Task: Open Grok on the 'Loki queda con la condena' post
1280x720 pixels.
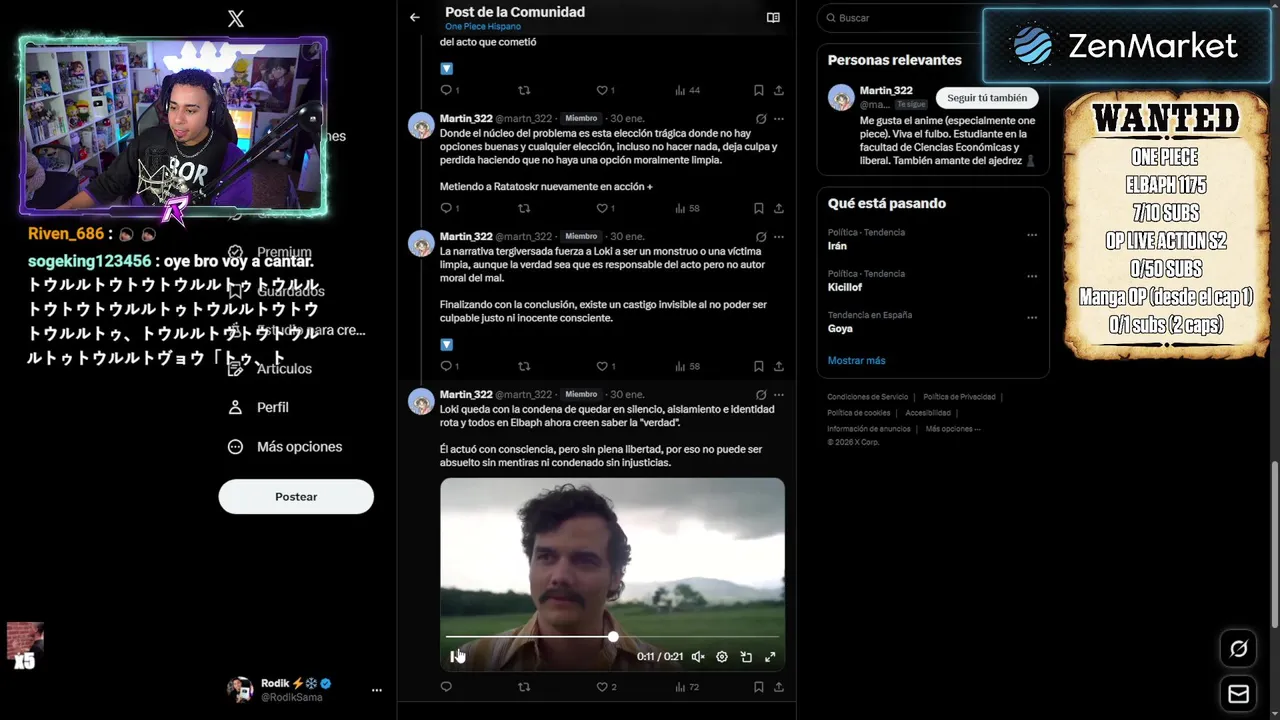Action: click(x=761, y=394)
